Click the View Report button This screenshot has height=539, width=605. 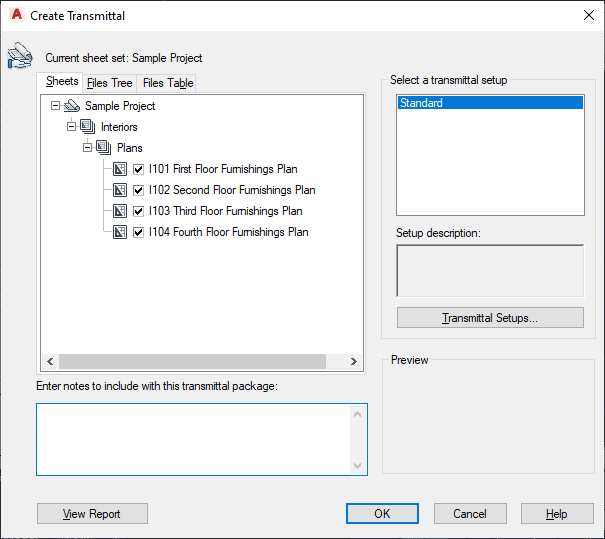[x=92, y=514]
